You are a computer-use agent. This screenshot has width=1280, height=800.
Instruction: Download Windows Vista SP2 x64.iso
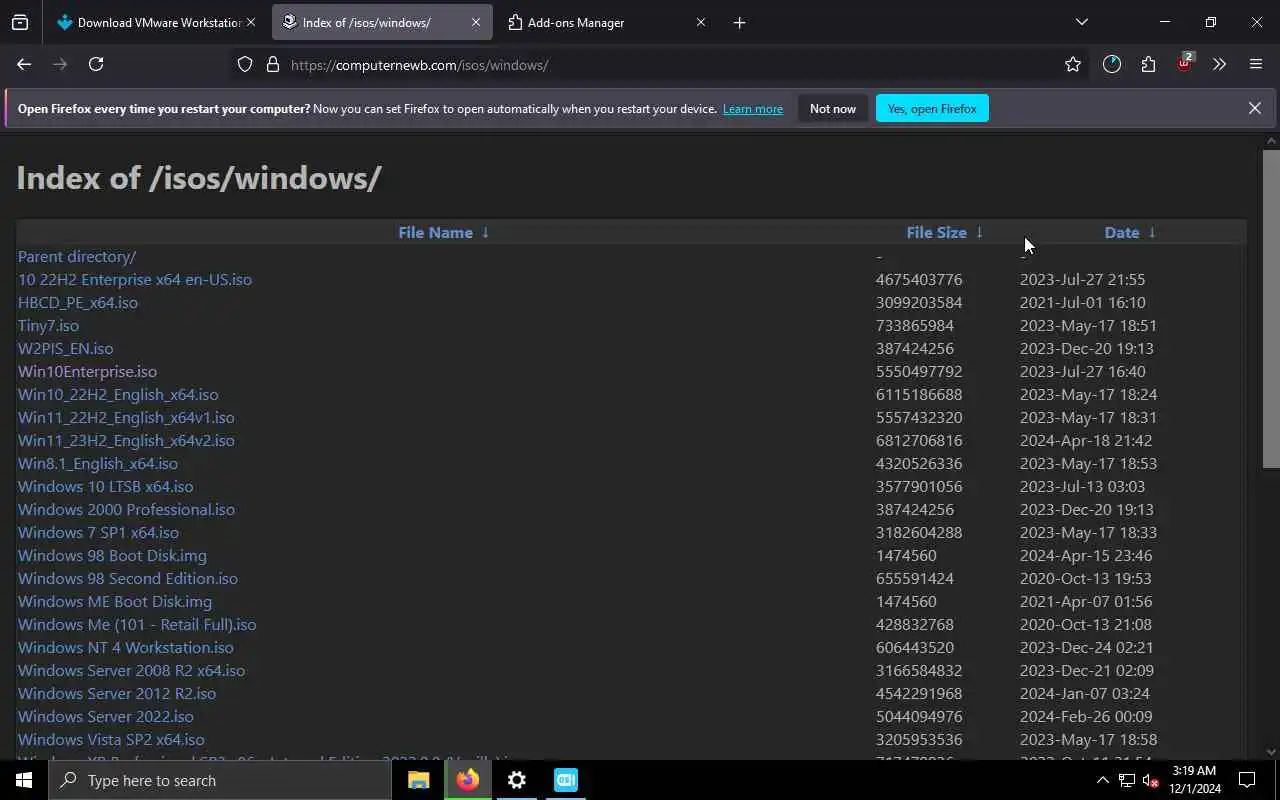pos(111,739)
